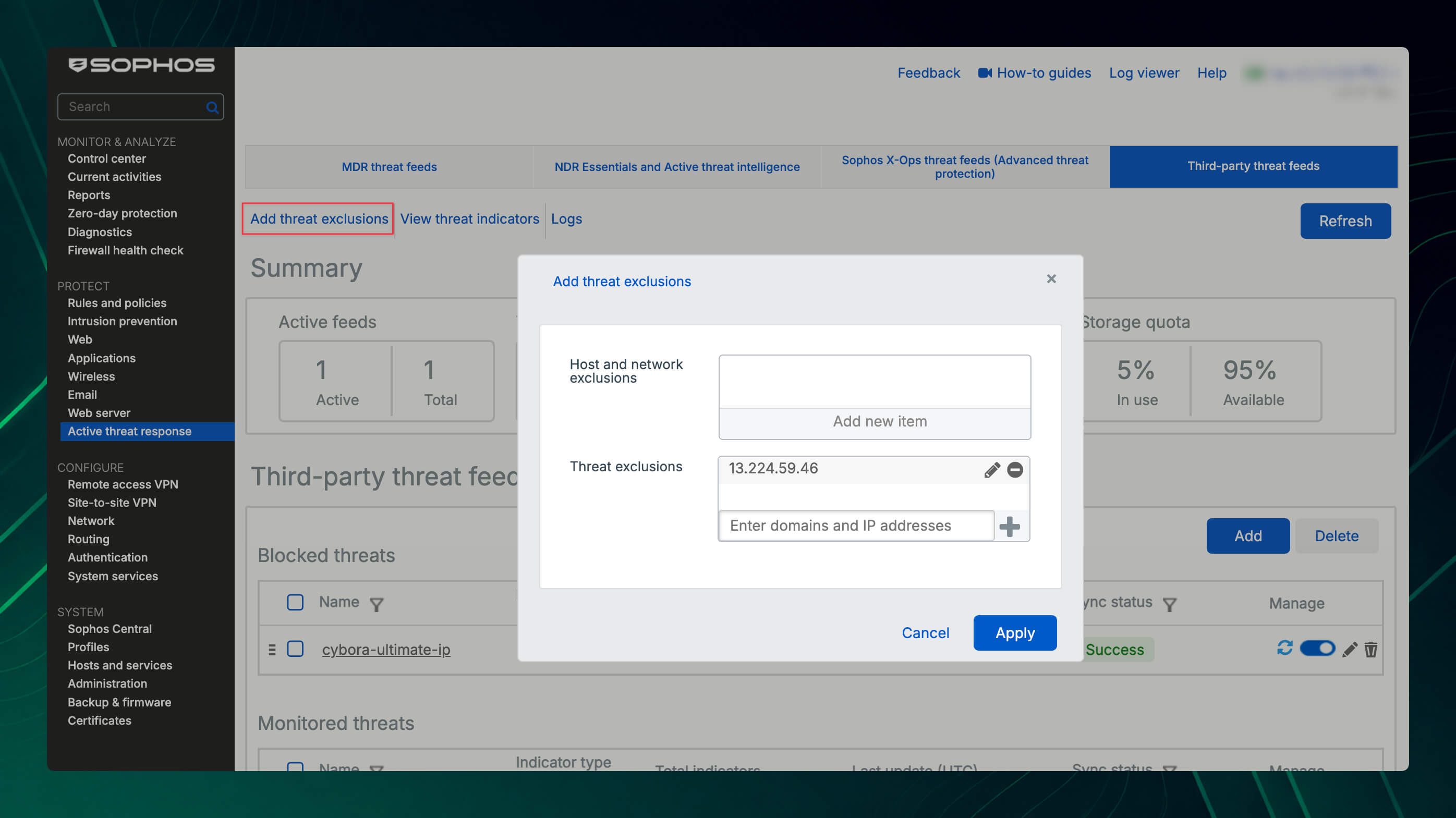
Task: Click Add new item for host exclusions
Action: (x=875, y=421)
